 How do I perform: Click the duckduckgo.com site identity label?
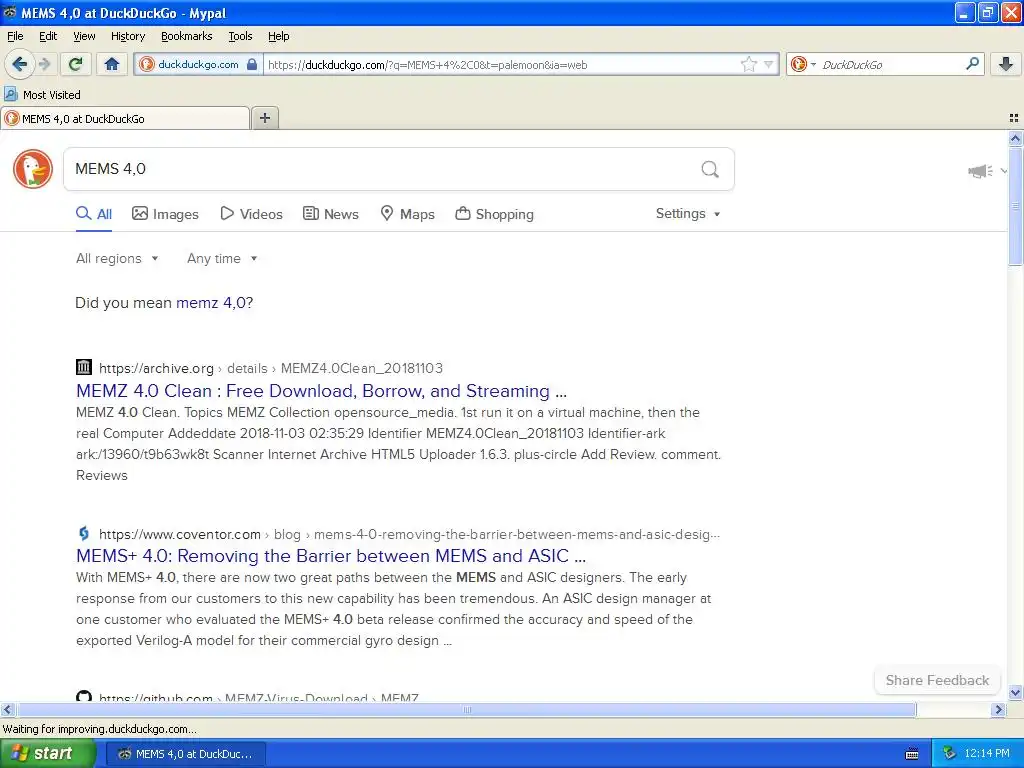tap(198, 64)
